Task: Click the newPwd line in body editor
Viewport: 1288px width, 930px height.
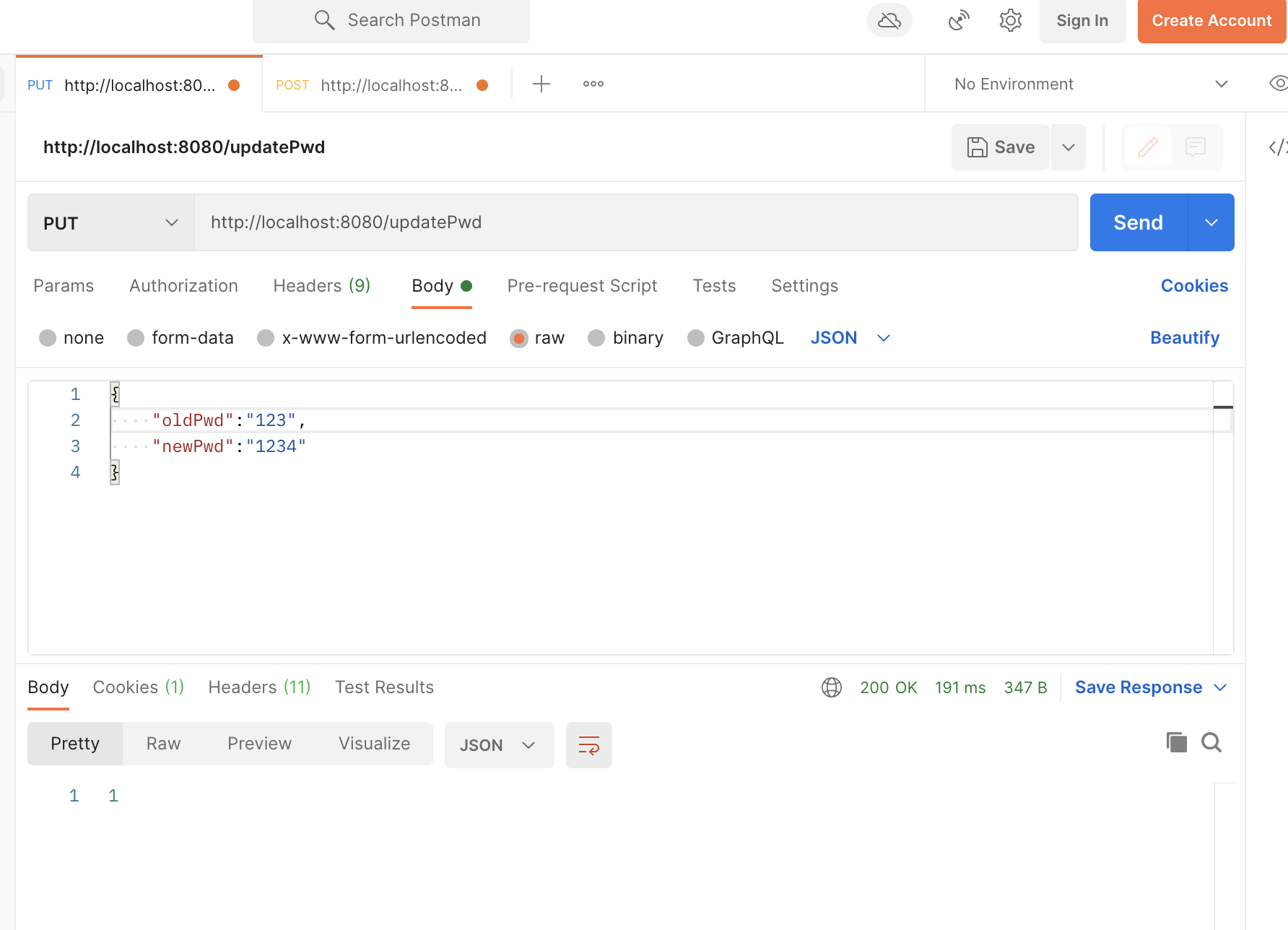Action: (663, 446)
